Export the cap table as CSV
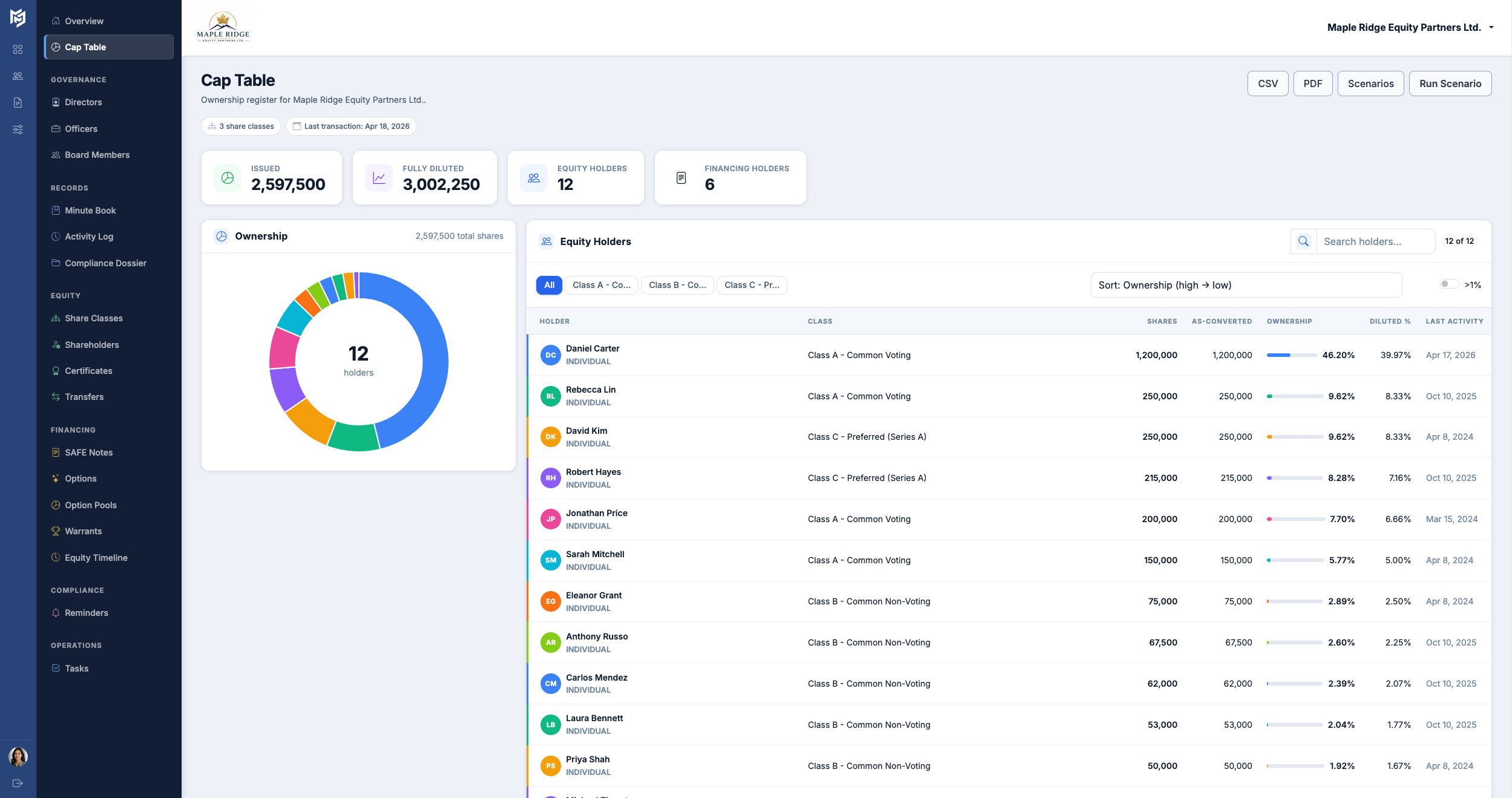 tap(1268, 83)
